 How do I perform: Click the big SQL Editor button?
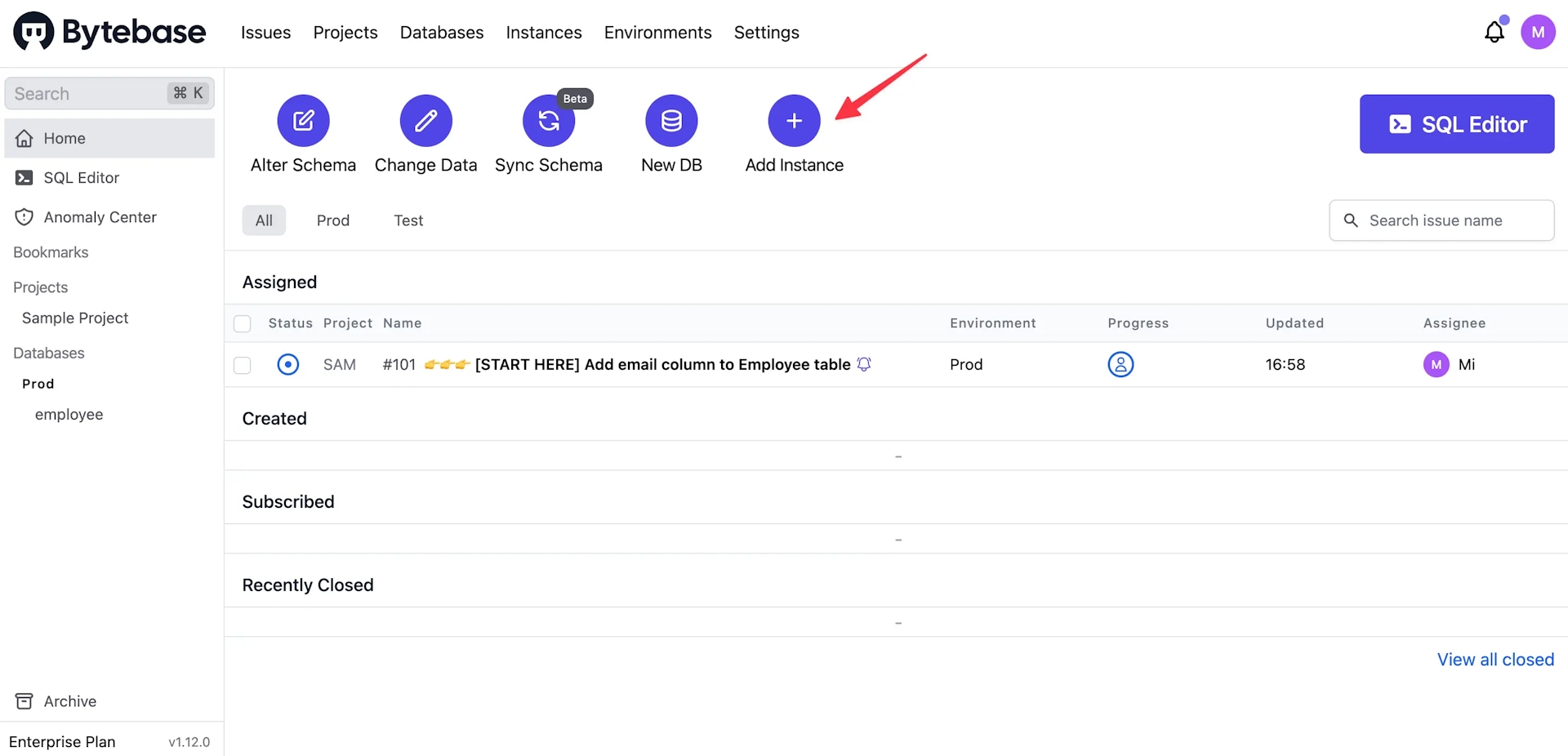(1457, 124)
